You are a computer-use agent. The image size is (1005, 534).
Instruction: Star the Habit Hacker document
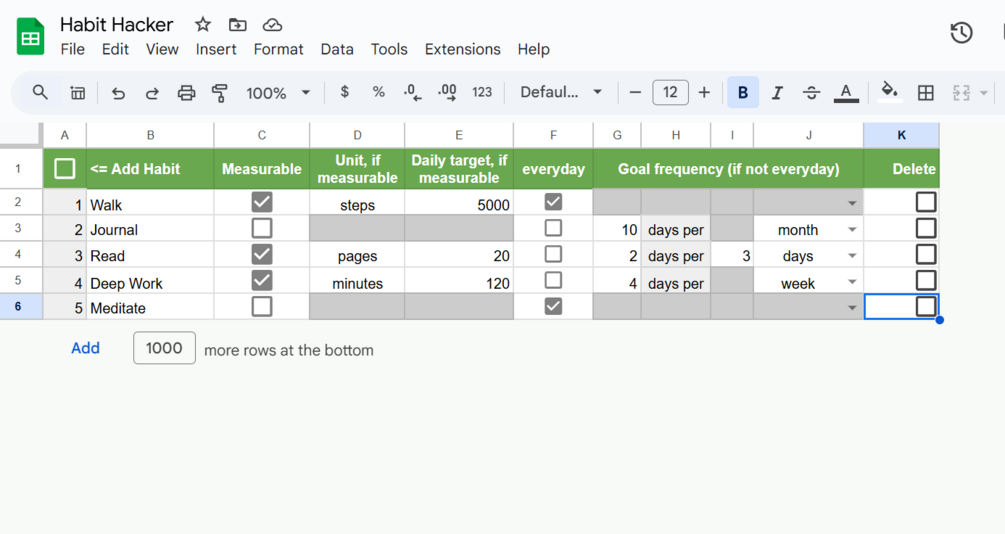(x=203, y=24)
